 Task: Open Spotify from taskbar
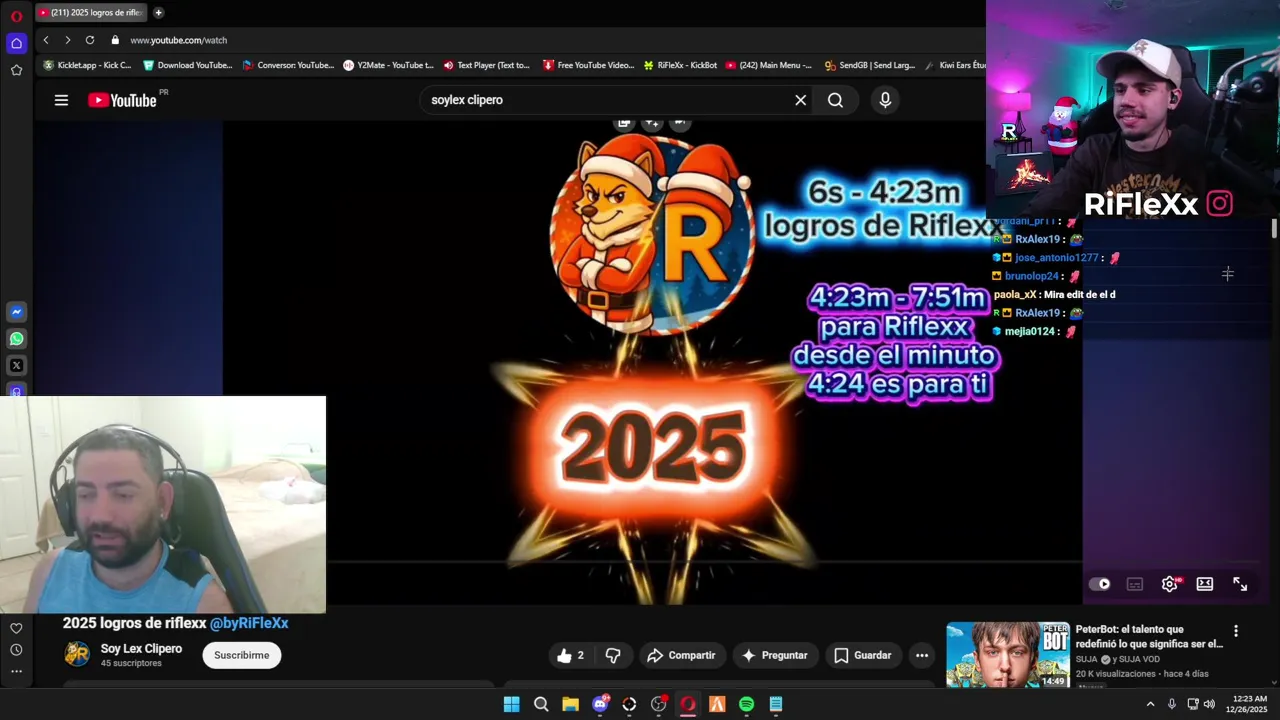(x=746, y=704)
